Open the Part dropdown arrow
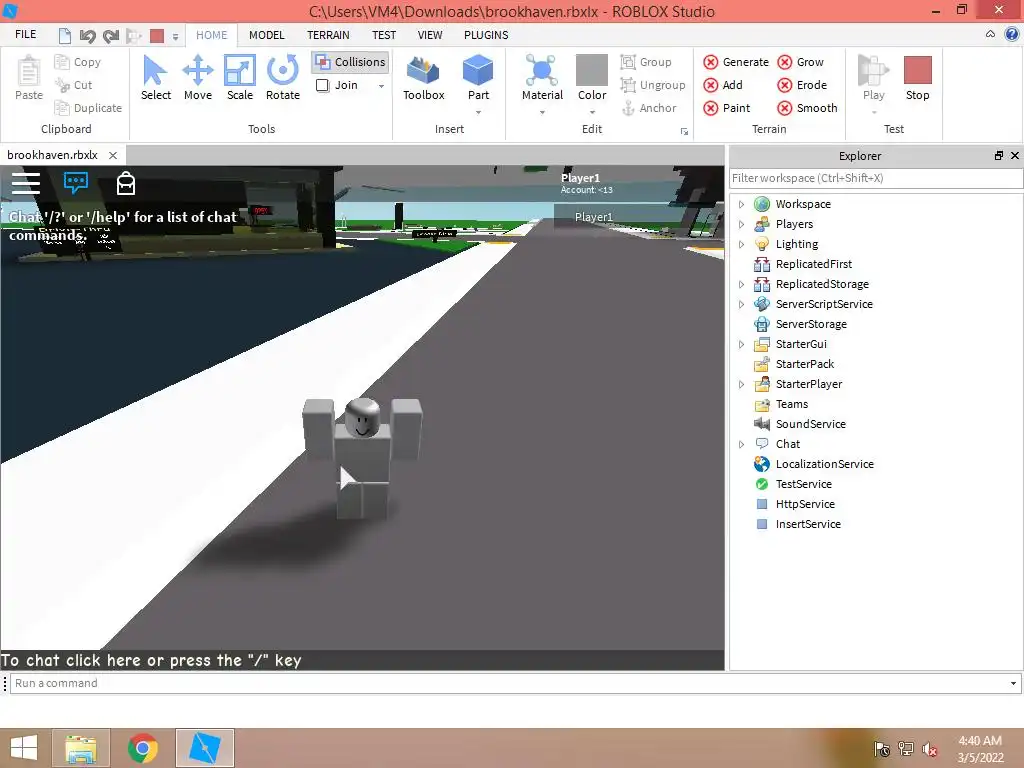Viewport: 1024px width, 768px height. coord(478,112)
